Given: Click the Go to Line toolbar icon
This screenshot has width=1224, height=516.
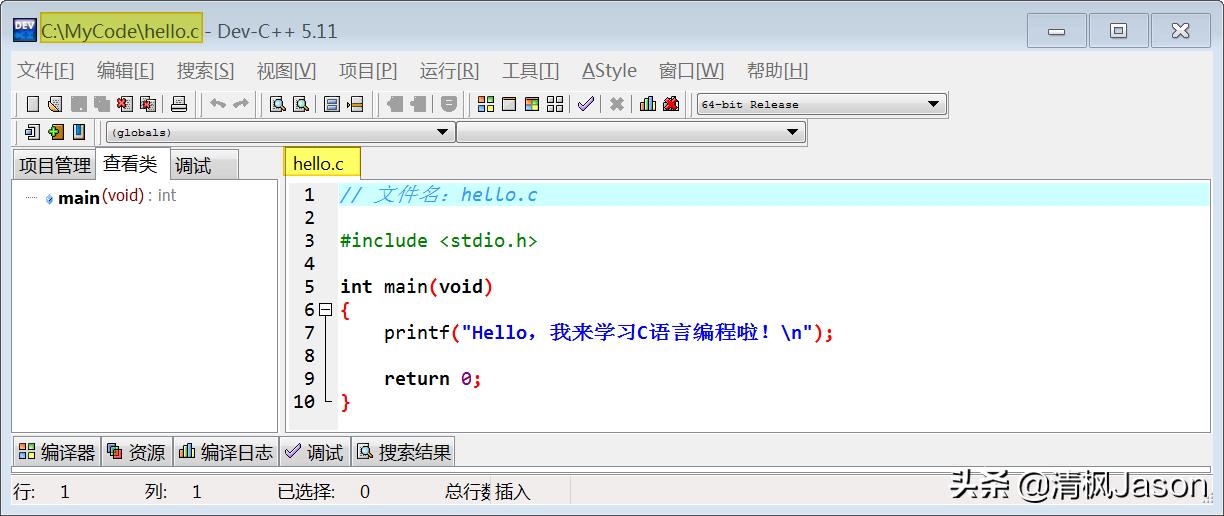Looking at the screenshot, I should click(355, 104).
